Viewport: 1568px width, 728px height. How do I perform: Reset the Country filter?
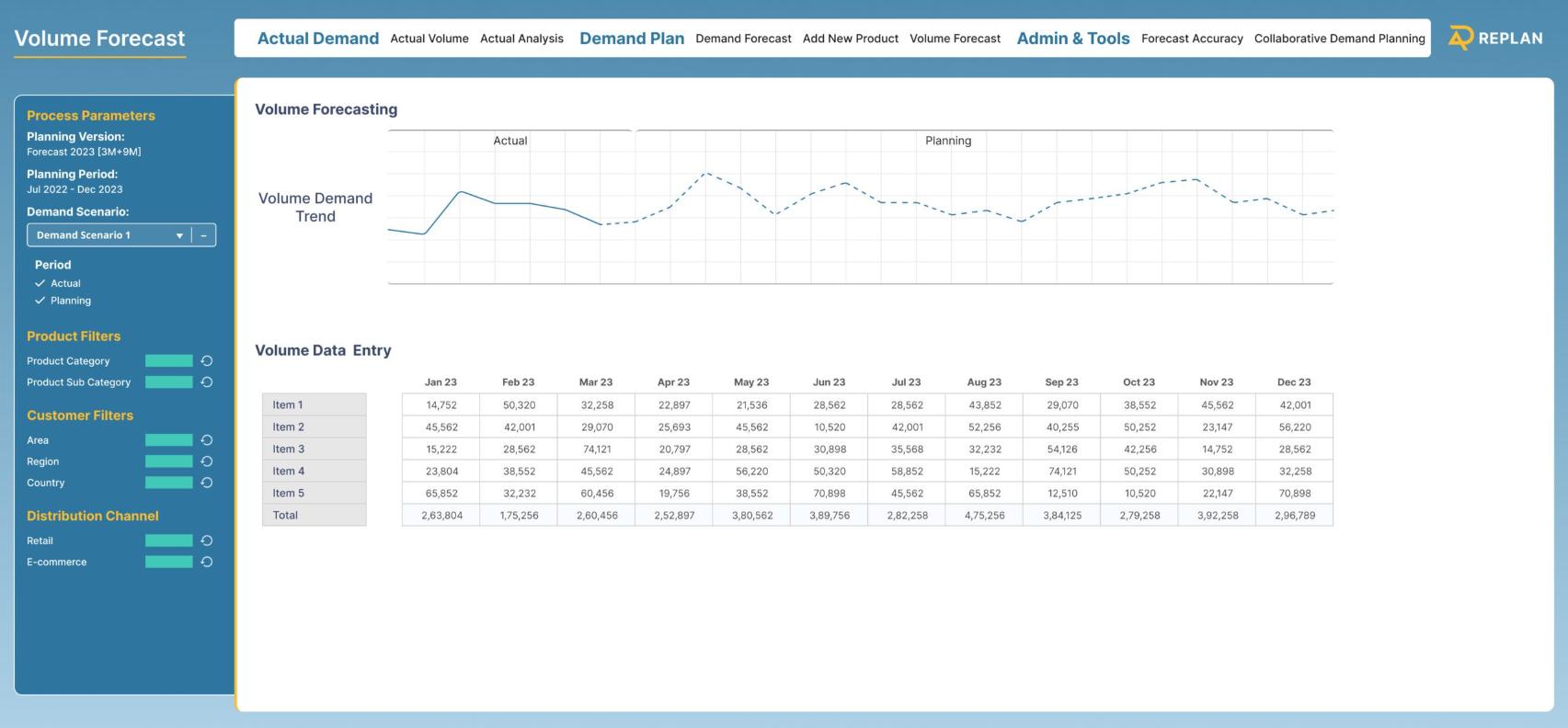(x=207, y=483)
